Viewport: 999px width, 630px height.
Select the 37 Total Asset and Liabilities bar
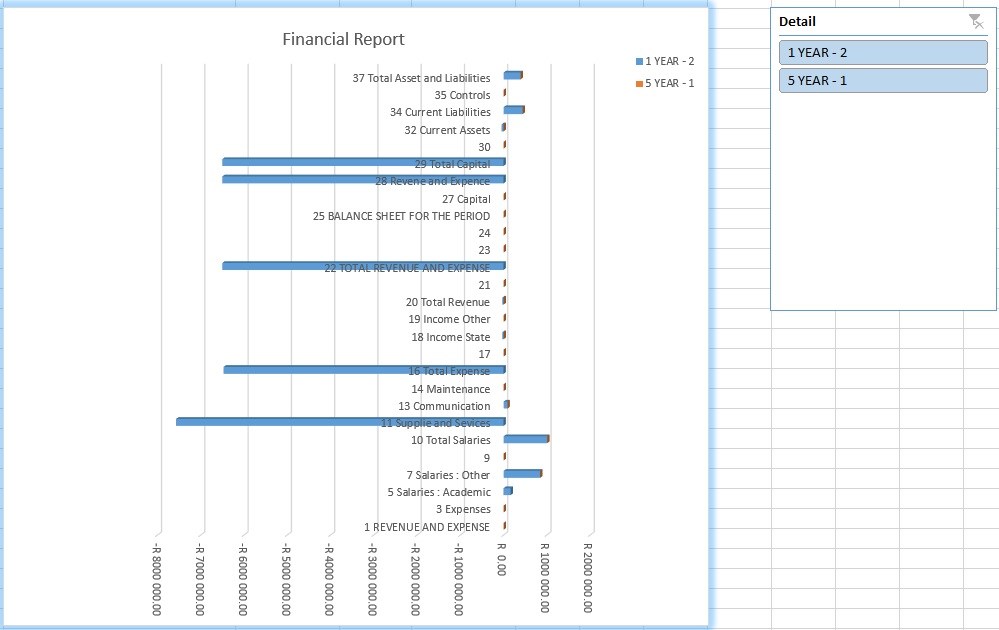coord(512,76)
